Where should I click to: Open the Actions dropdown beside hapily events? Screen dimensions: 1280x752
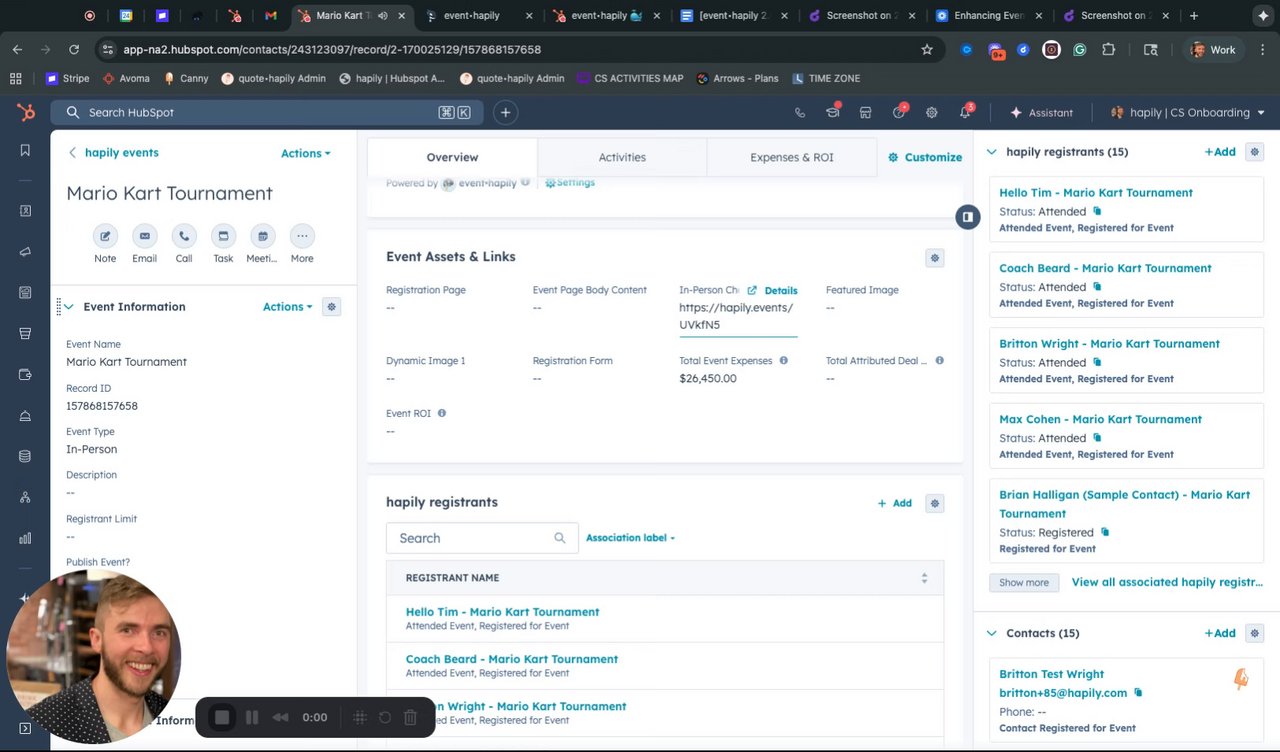(x=306, y=153)
